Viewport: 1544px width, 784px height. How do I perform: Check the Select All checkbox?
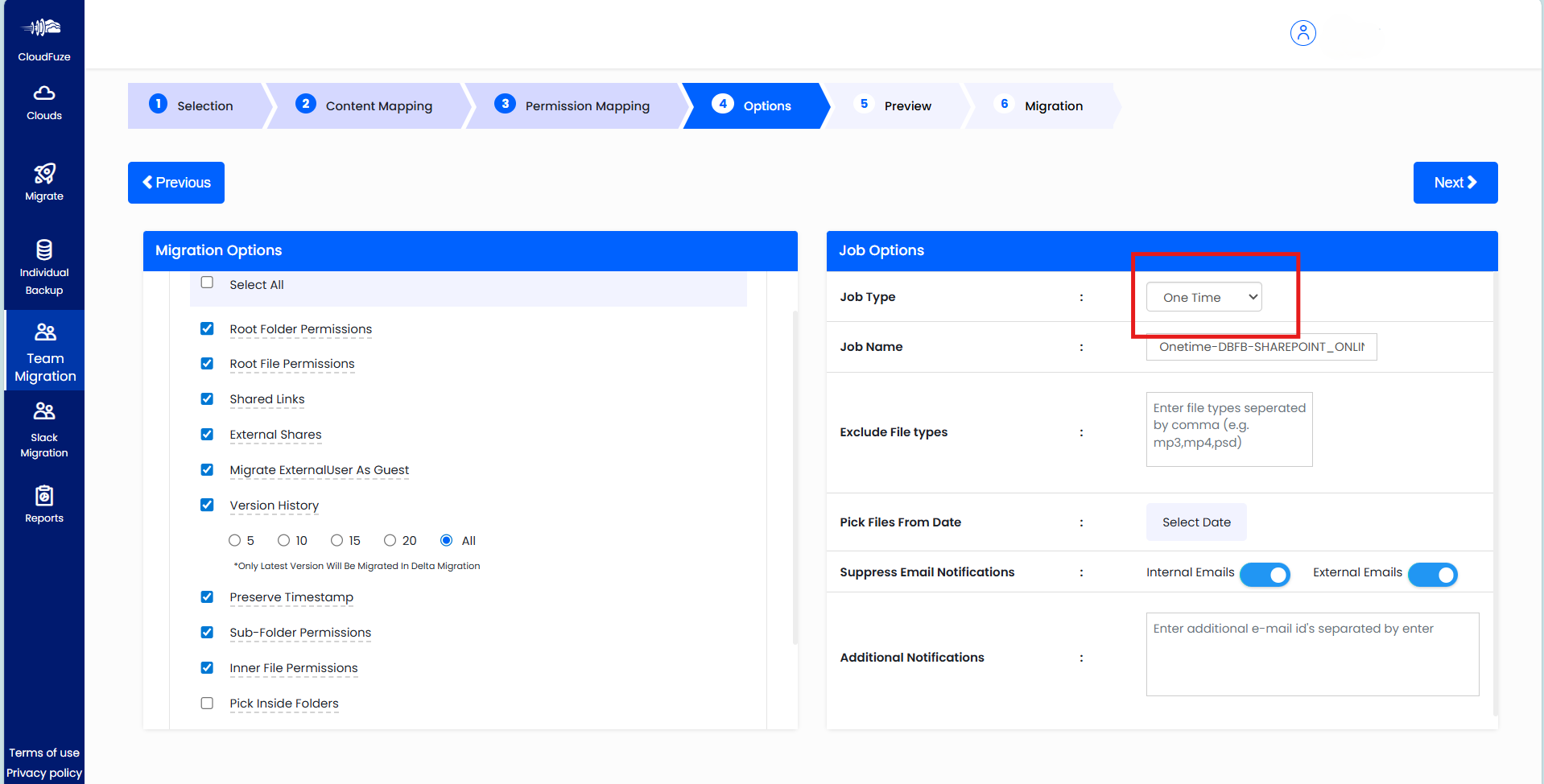click(207, 283)
